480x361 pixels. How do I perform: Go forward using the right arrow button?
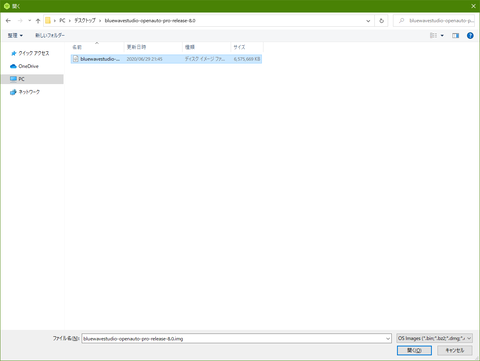click(x=20, y=21)
